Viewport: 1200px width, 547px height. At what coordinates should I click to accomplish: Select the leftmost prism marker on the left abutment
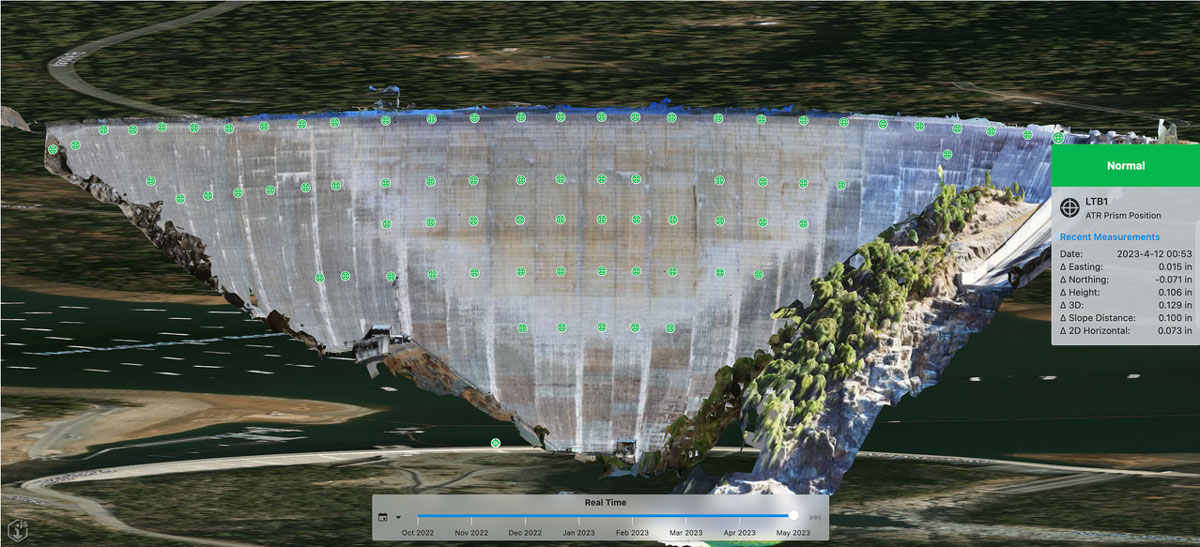click(53, 150)
